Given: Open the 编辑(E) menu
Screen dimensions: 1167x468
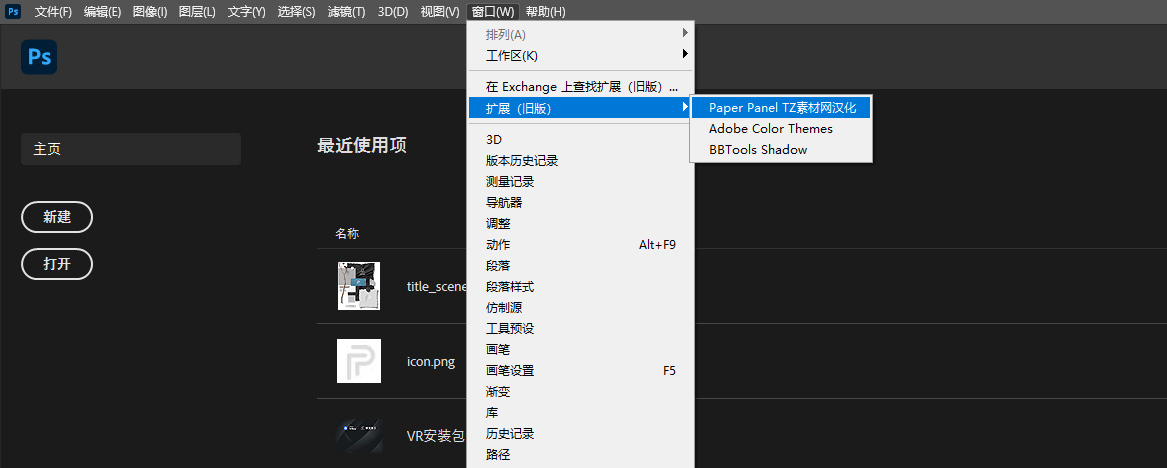Looking at the screenshot, I should pos(102,12).
